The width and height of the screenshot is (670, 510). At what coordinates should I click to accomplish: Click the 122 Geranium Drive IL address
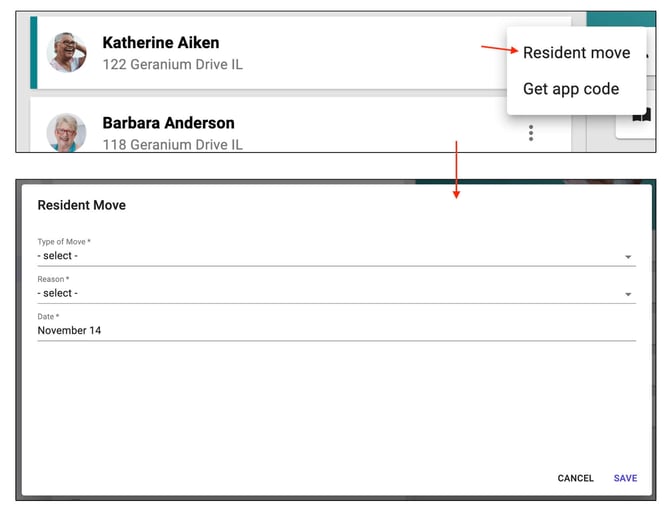pos(172,64)
